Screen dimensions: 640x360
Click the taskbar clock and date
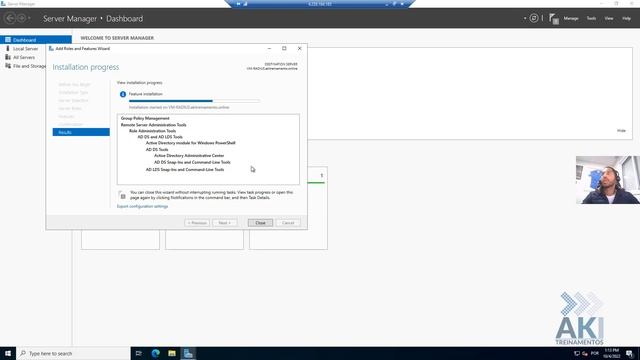pos(611,353)
